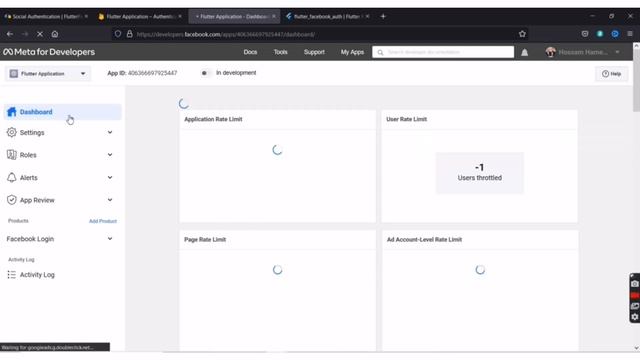Click the tracking protection shield icon
The height and width of the screenshot is (360, 640).
pos(118,34)
